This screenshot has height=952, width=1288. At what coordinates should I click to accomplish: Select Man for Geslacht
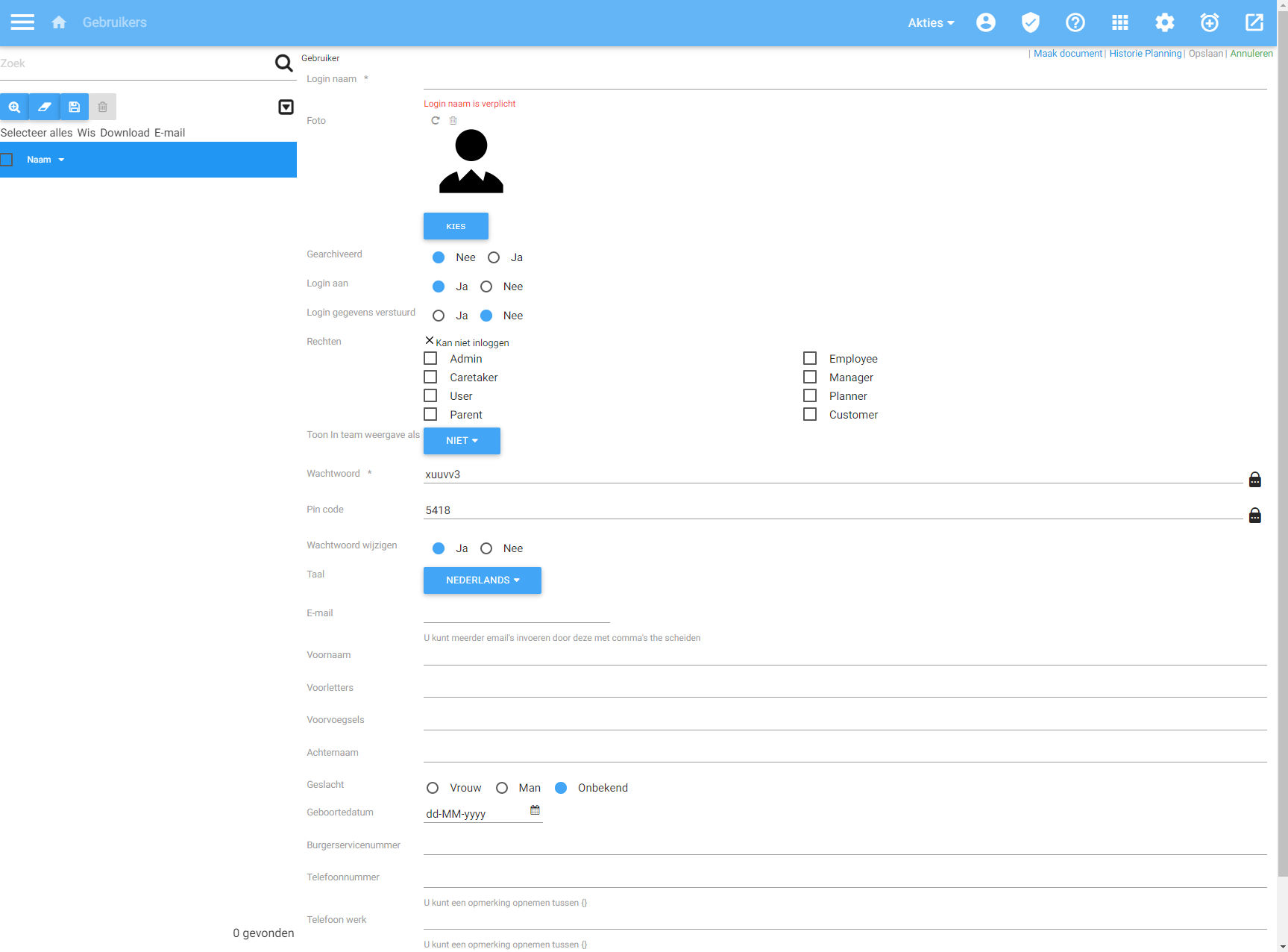[502, 788]
